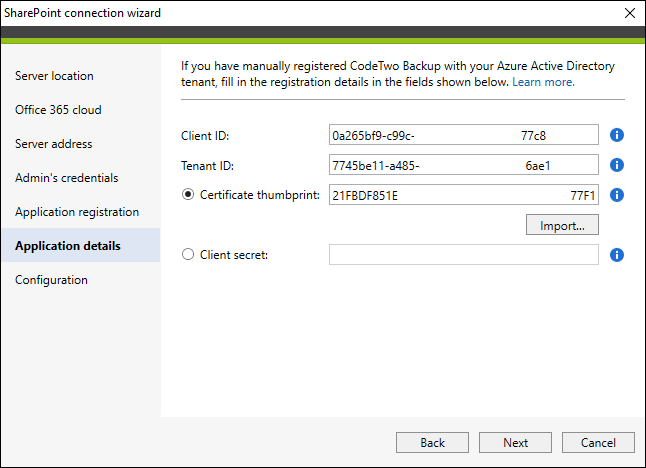Cancel the SharePoint connection wizard

coord(598,442)
